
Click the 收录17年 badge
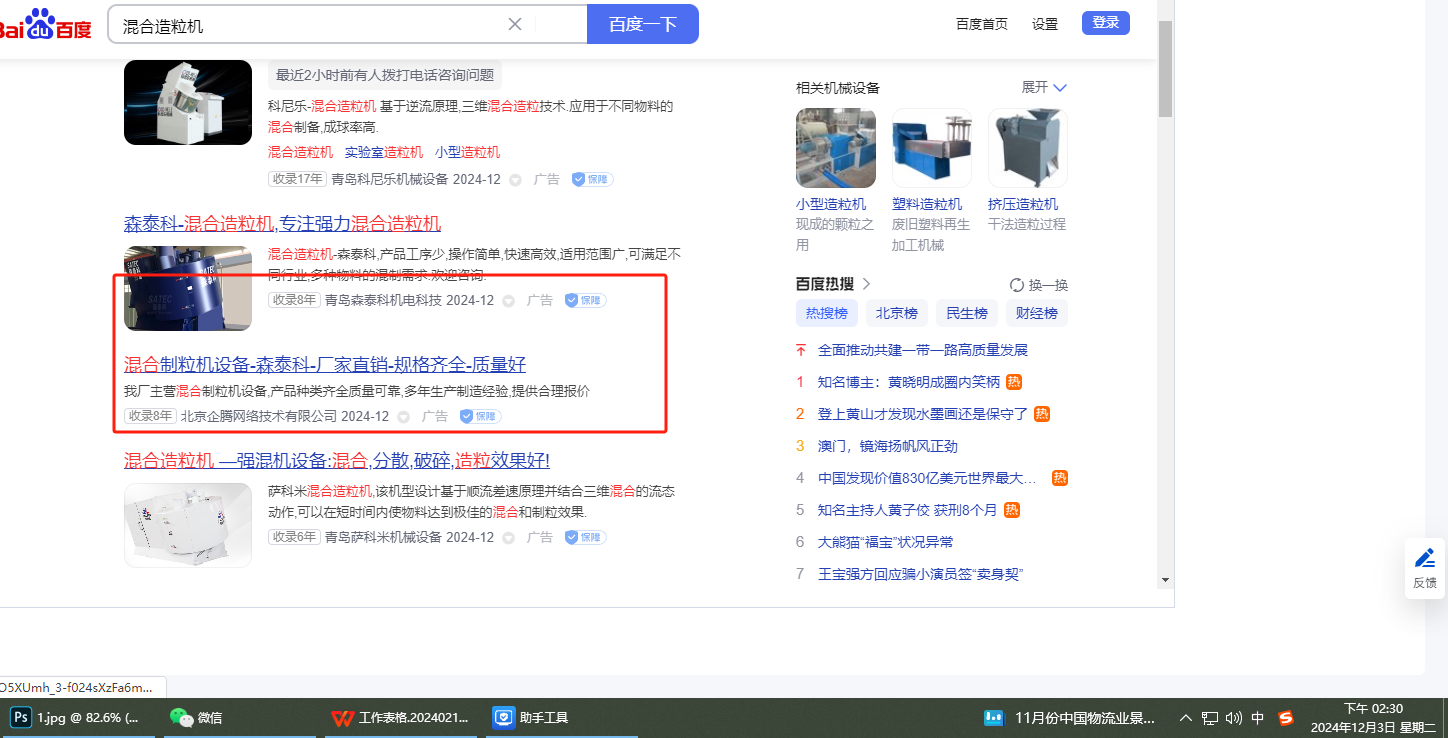(297, 179)
